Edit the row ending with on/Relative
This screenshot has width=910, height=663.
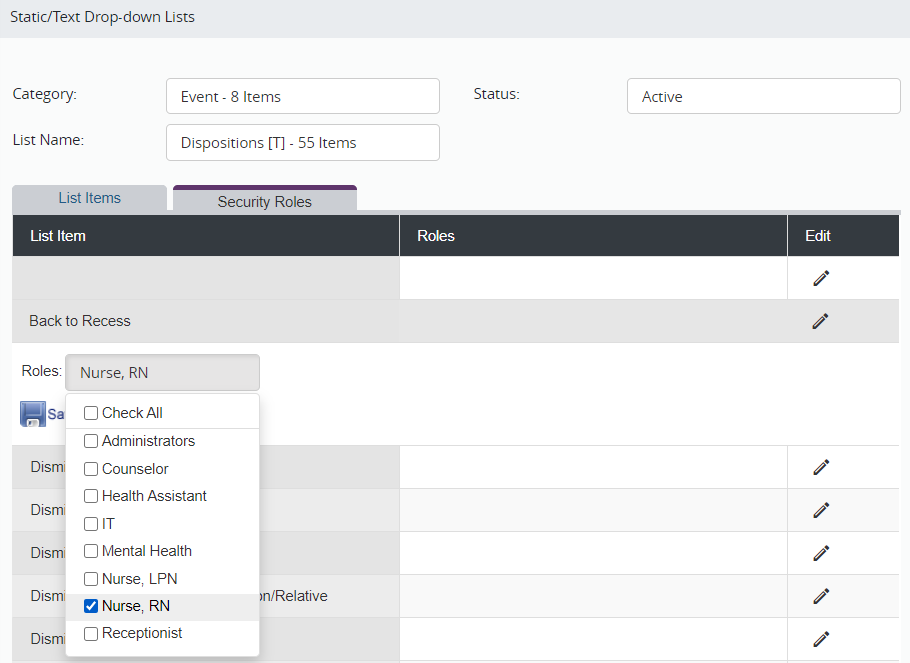coord(821,596)
